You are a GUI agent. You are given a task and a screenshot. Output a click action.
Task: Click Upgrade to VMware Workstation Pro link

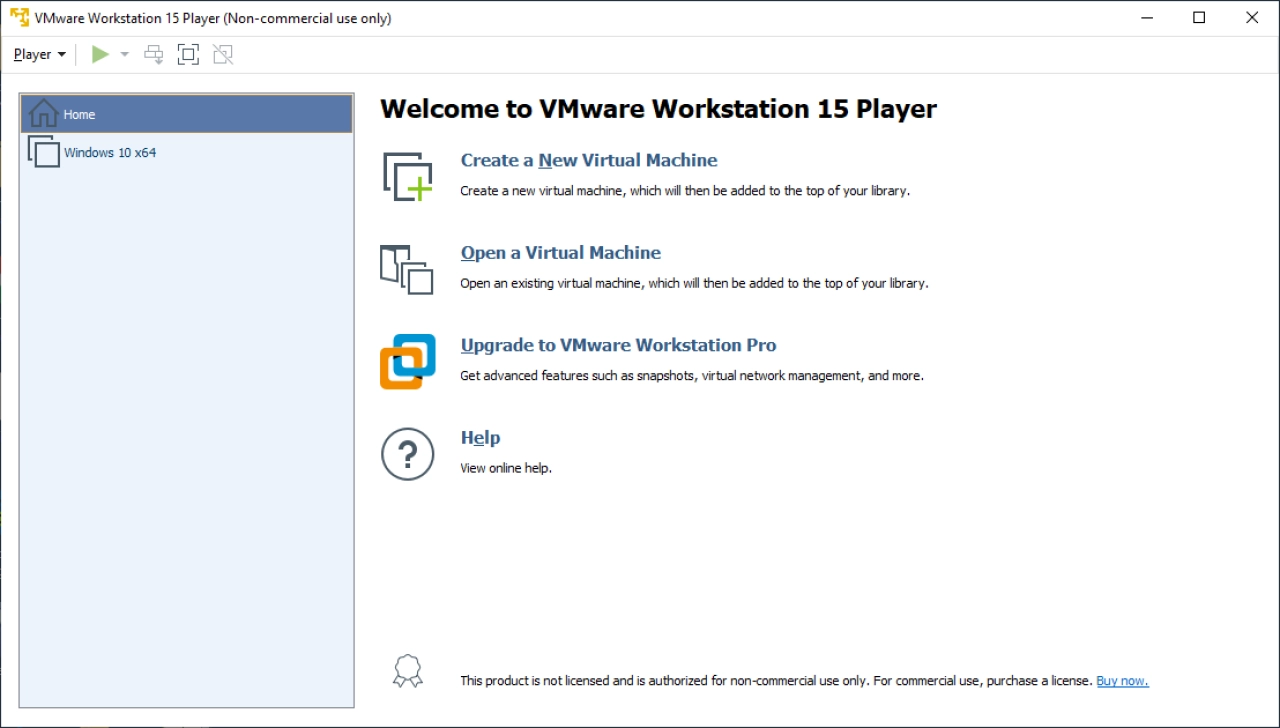pos(618,345)
